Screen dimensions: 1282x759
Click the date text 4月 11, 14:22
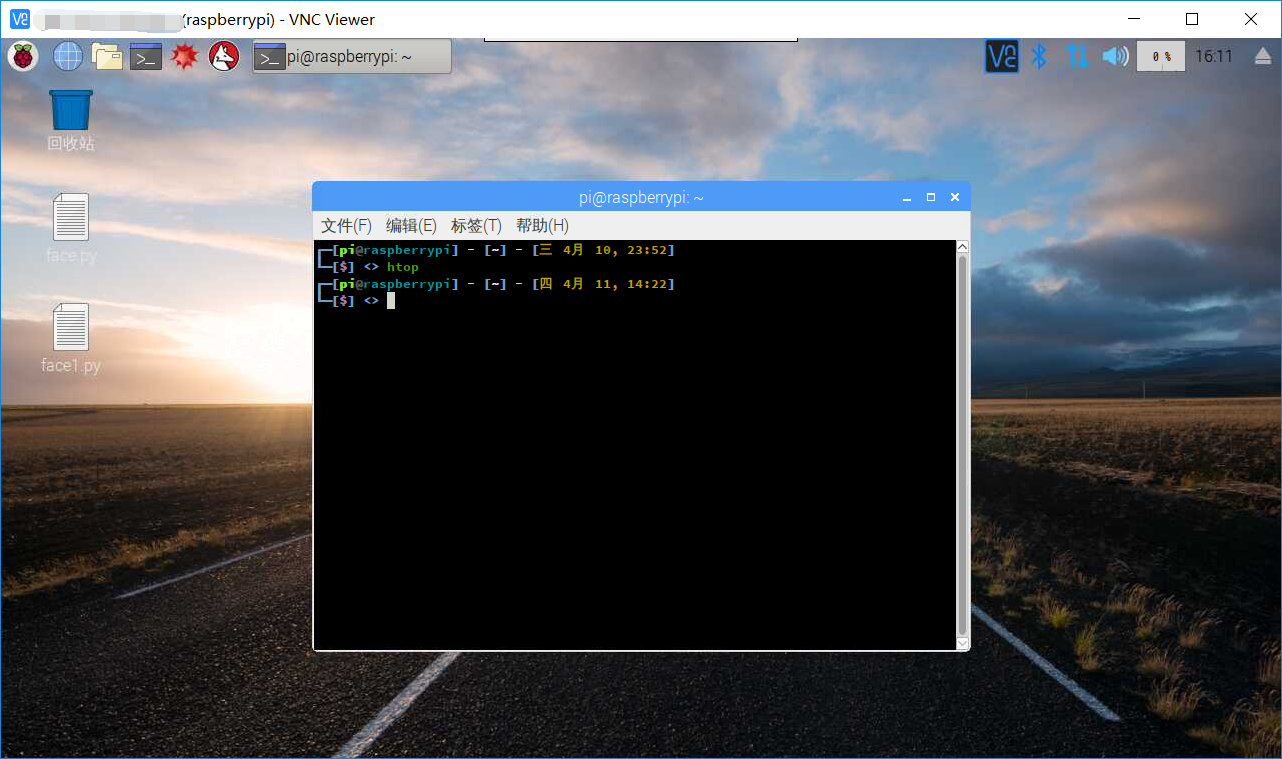tap(615, 284)
